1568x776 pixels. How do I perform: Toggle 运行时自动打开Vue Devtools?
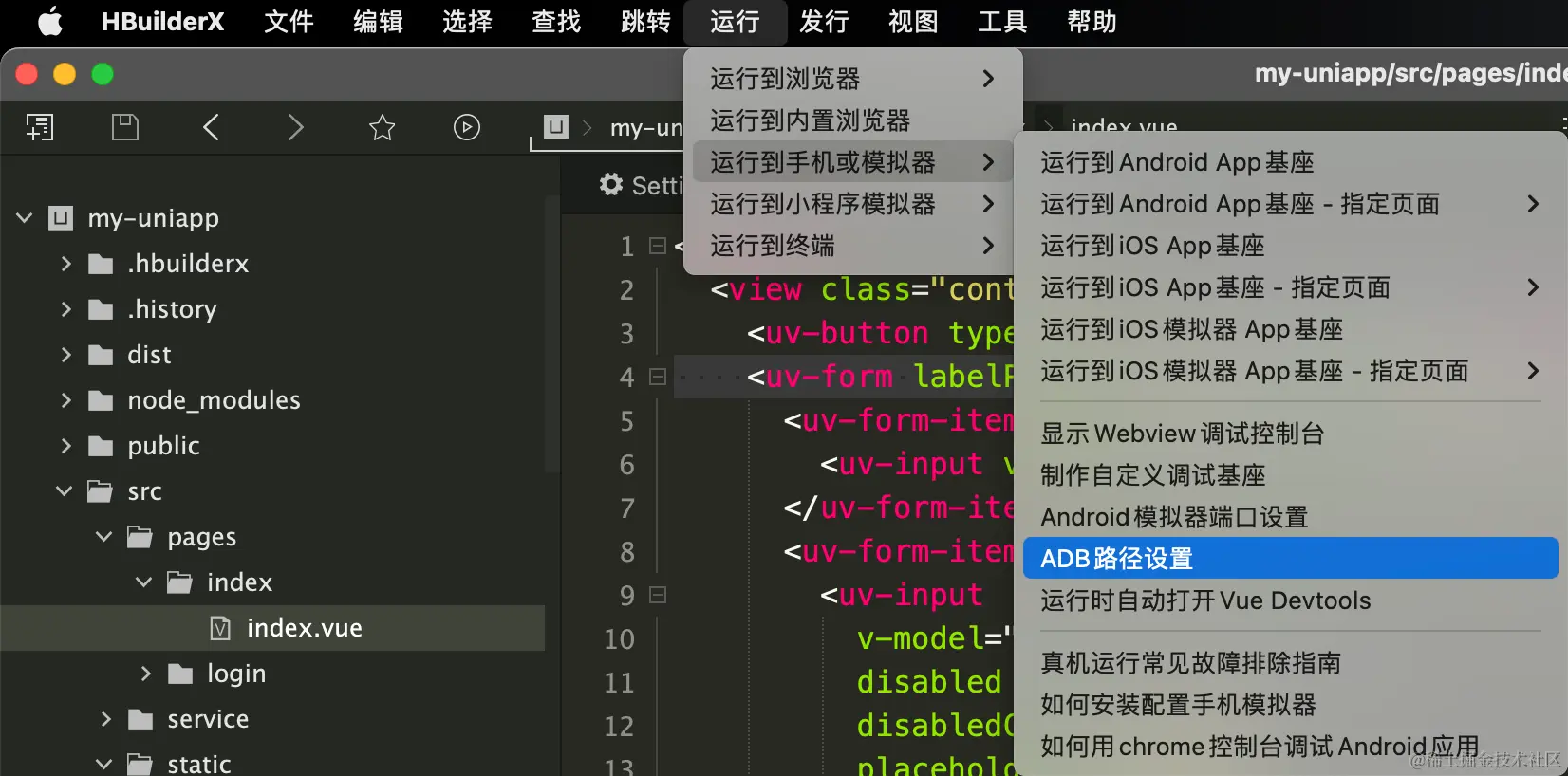pyautogui.click(x=1291, y=600)
